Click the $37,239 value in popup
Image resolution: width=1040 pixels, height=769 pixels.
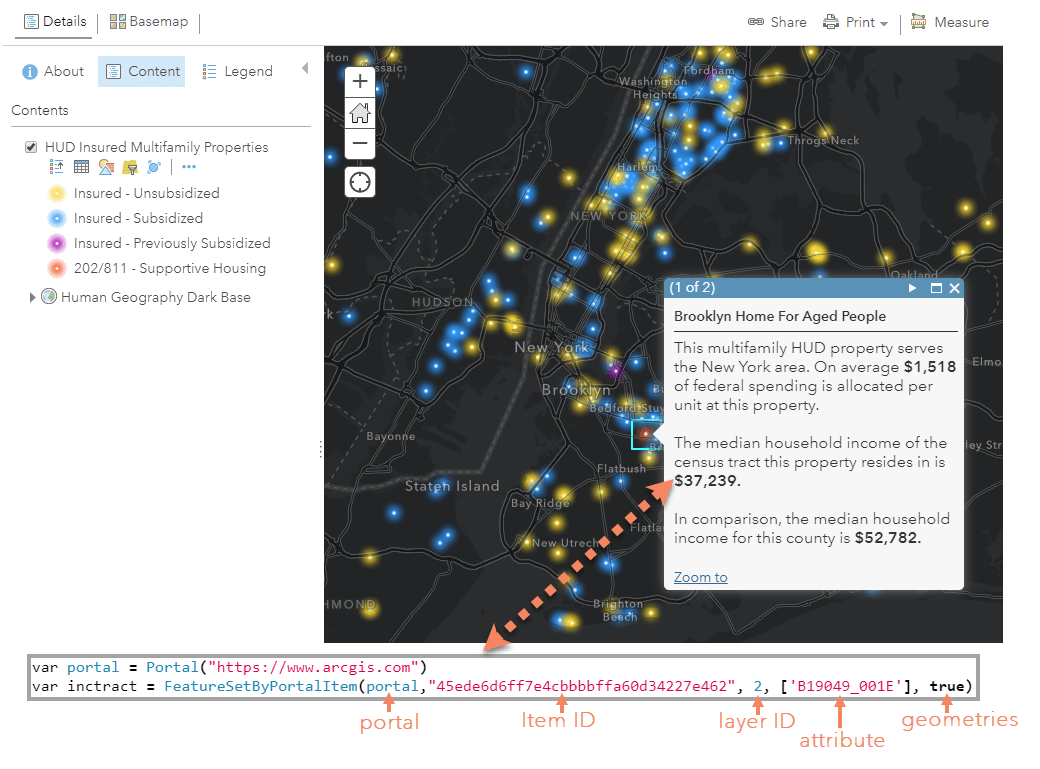point(707,481)
